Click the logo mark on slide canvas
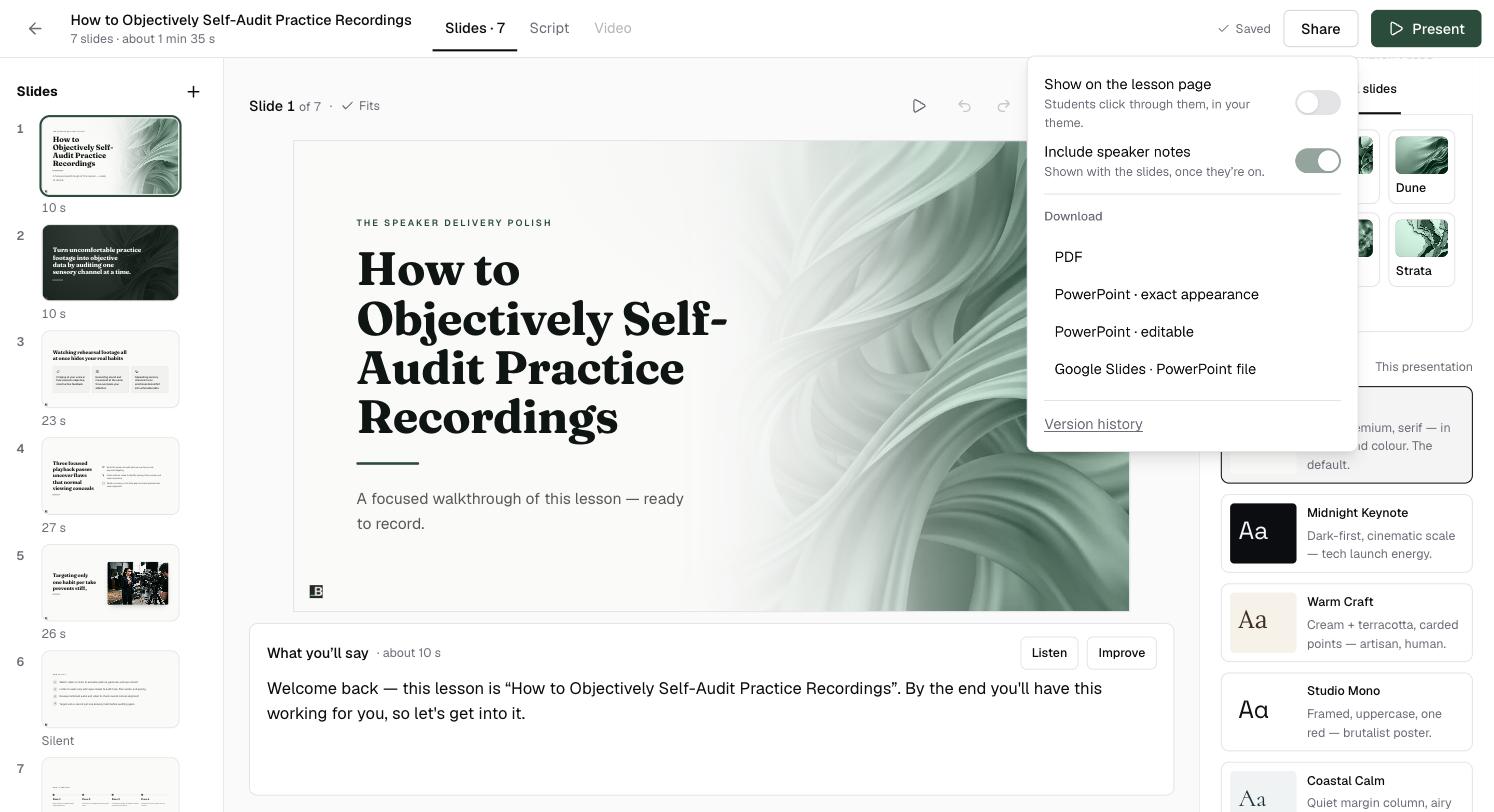Viewport: 1494px width, 812px height. [316, 592]
